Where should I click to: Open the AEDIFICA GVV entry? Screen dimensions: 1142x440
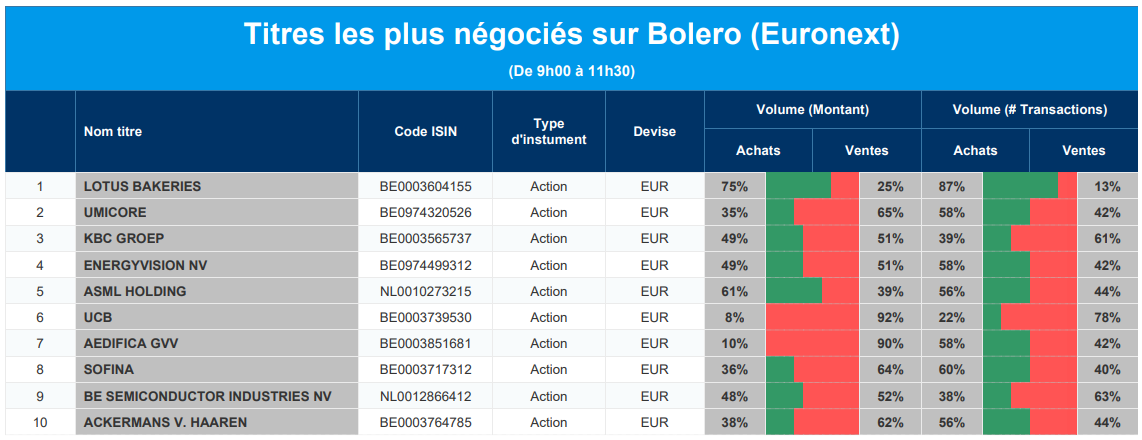point(130,344)
